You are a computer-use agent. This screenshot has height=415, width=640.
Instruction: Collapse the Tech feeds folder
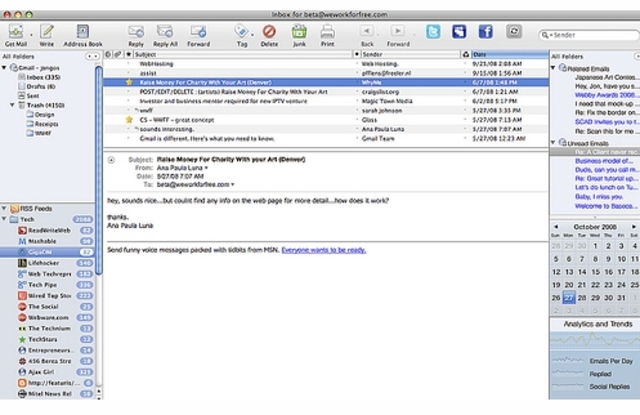click(4, 219)
